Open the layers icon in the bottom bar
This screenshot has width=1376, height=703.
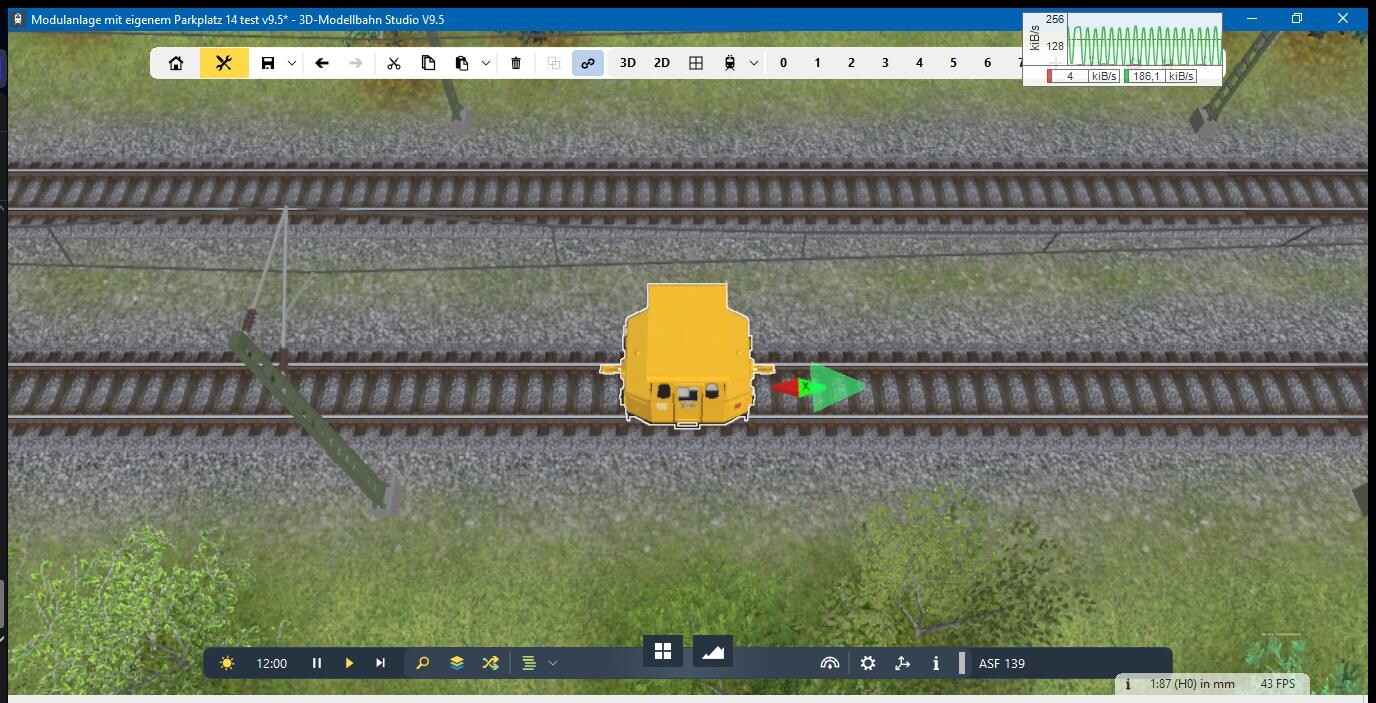pos(457,663)
